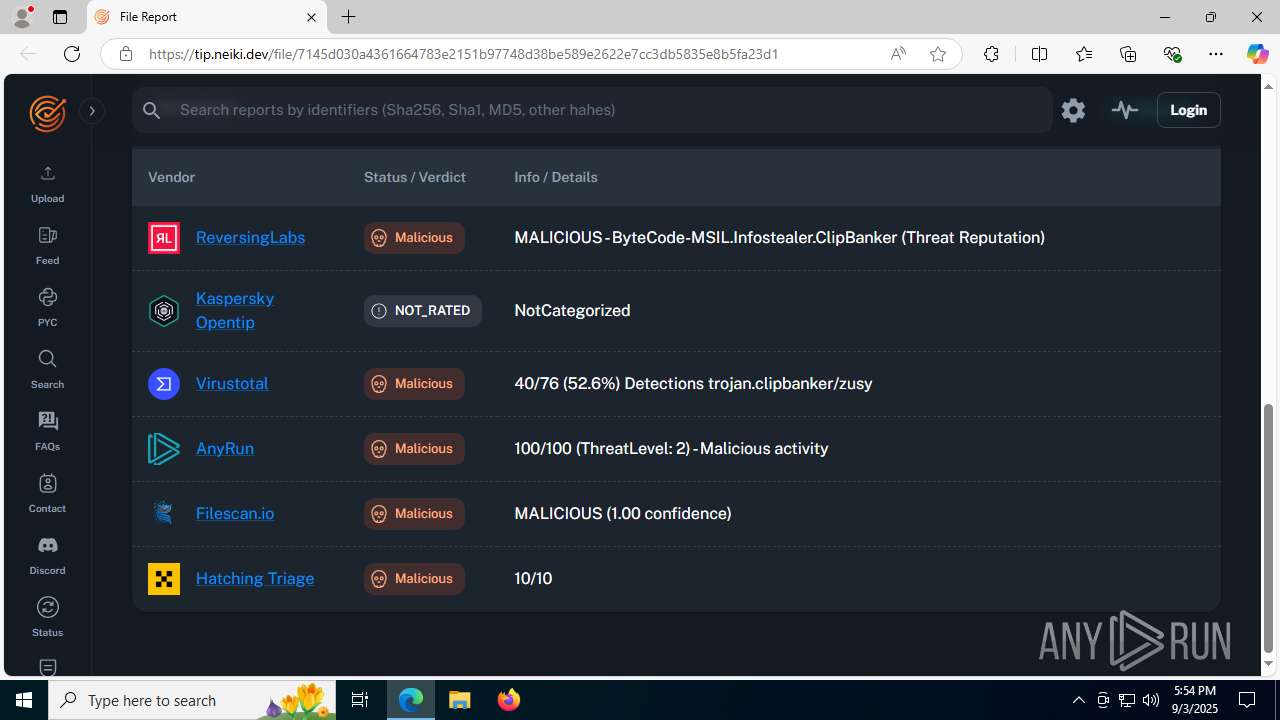Viewport: 1280px width, 720px height.
Task: Click the Filescan.io logo icon
Action: [x=164, y=514]
